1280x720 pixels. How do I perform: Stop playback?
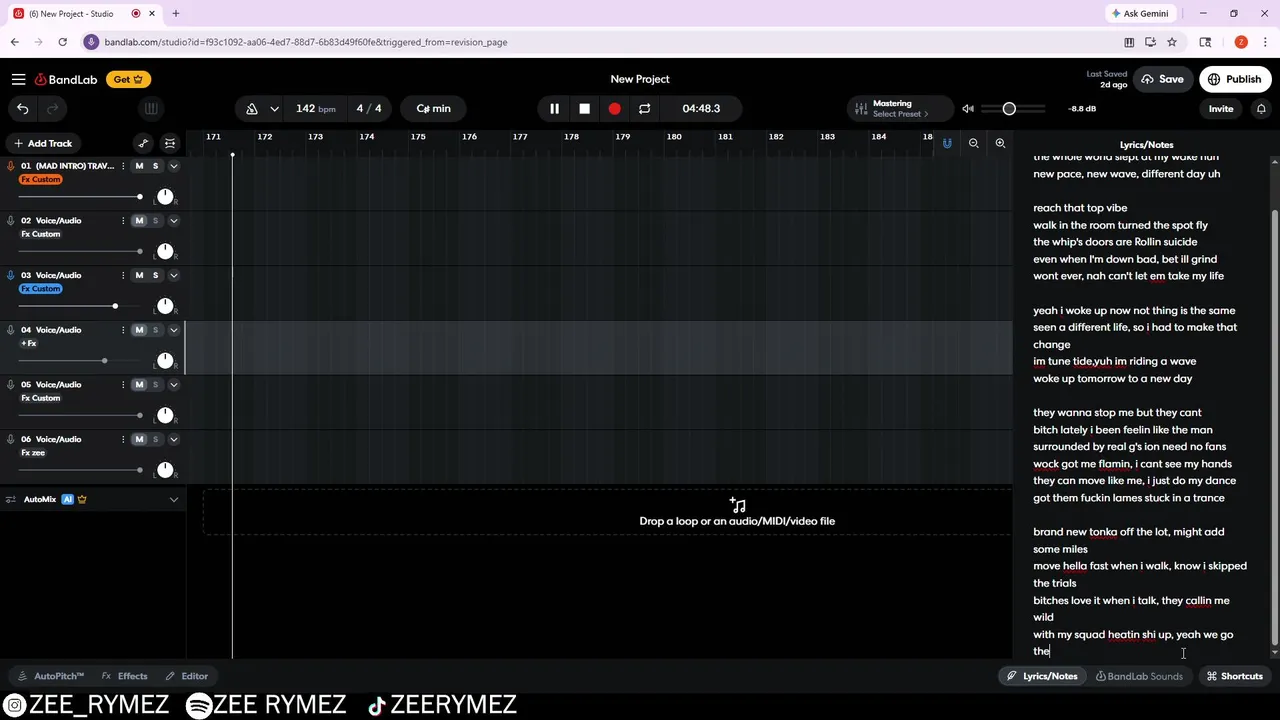point(584,108)
